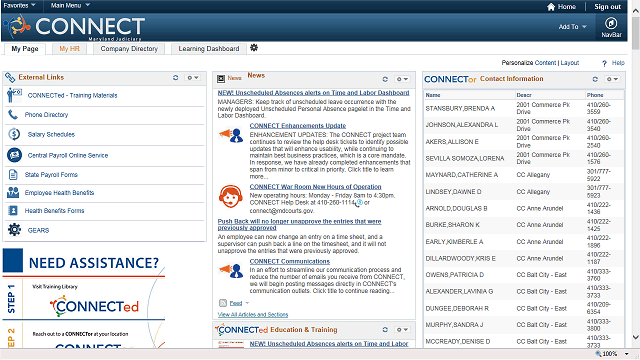640x360 pixels.
Task: Click the Home house icon
Action: [x=551, y=7]
